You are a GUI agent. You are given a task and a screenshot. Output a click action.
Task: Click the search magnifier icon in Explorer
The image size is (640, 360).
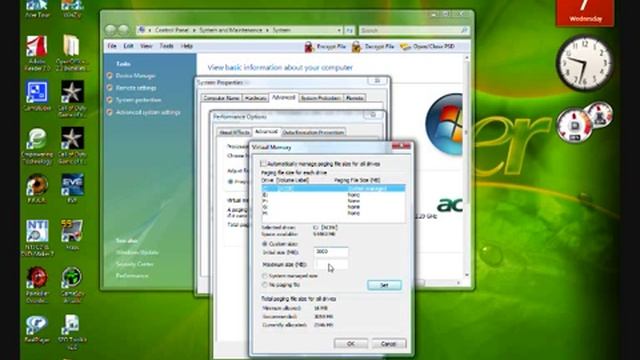click(464, 30)
